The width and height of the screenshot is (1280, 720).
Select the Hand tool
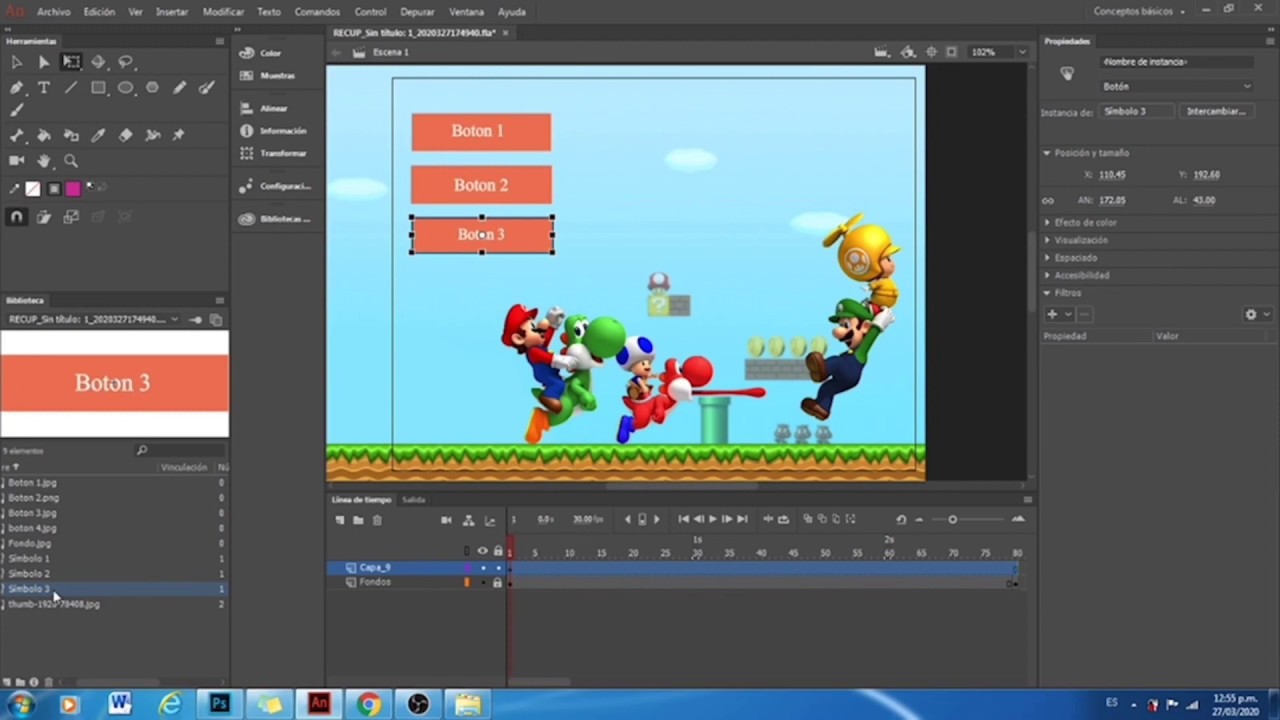[44, 160]
